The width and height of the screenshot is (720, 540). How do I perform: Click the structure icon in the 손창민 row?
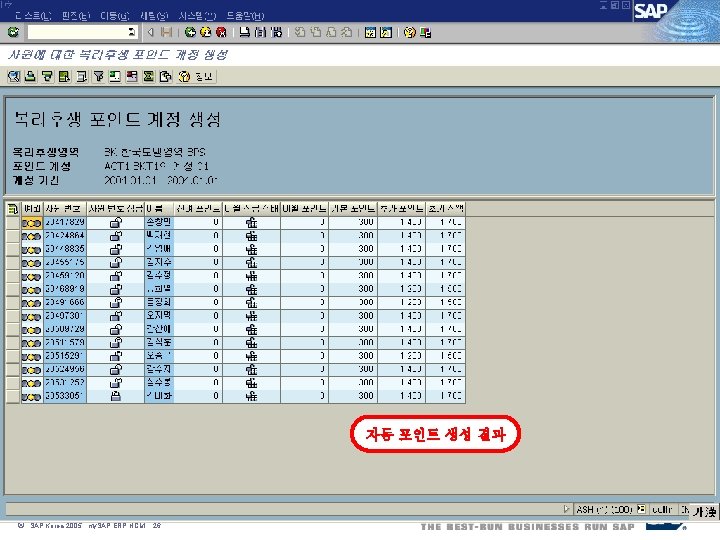[251, 223]
